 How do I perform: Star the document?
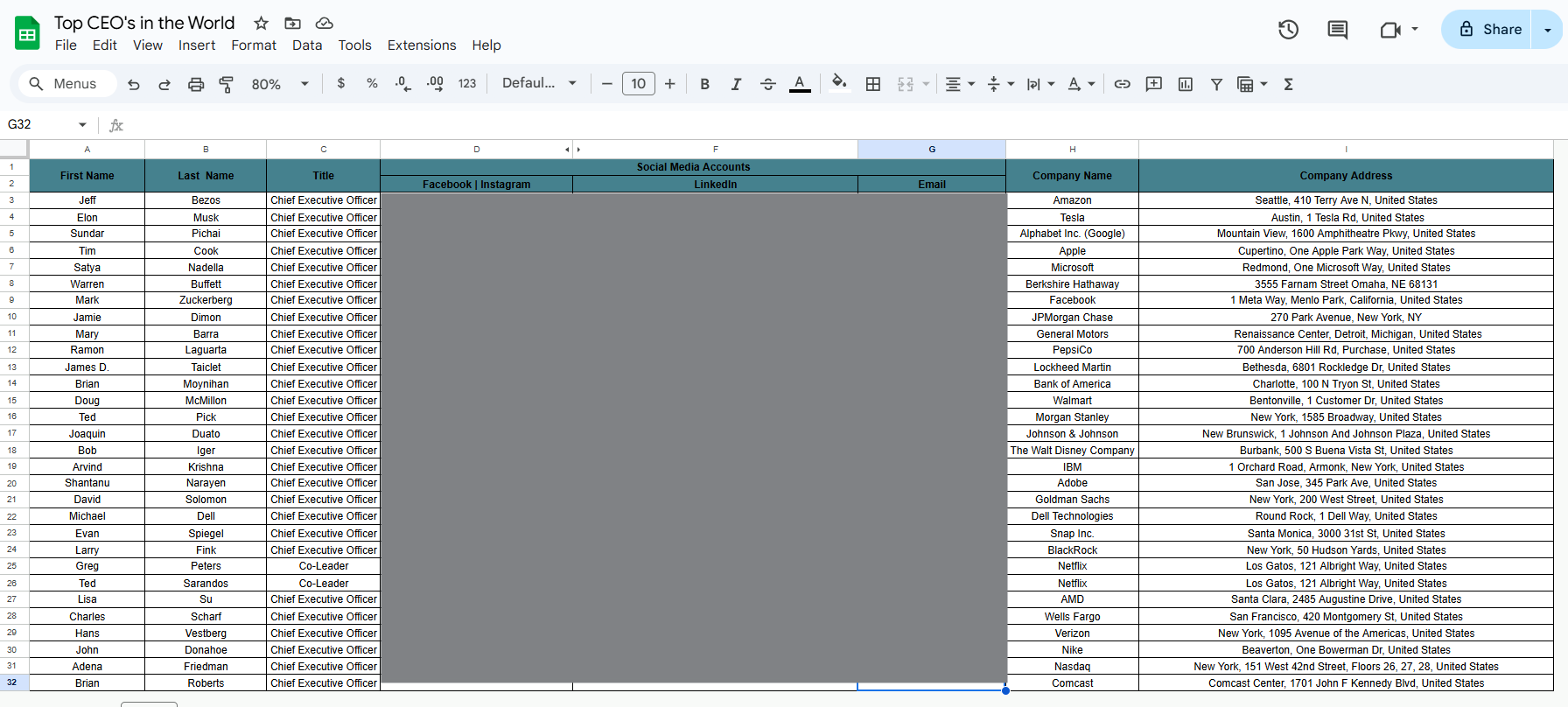tap(261, 23)
